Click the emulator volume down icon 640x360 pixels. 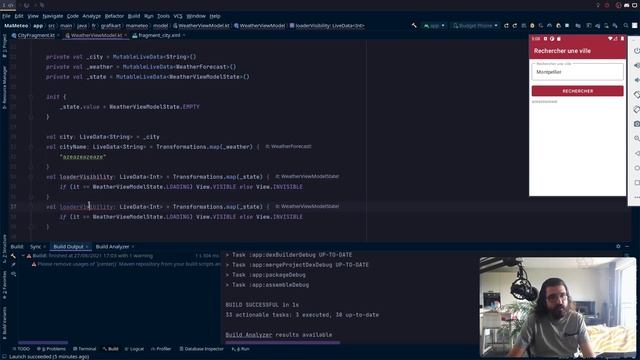coord(636,80)
